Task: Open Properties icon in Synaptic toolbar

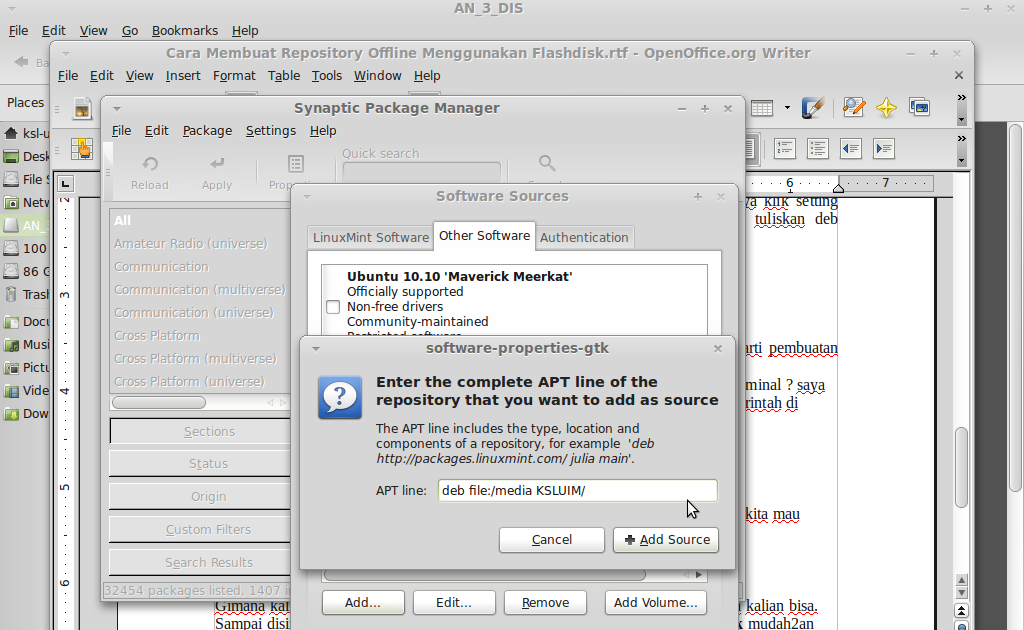Action: coord(296,164)
